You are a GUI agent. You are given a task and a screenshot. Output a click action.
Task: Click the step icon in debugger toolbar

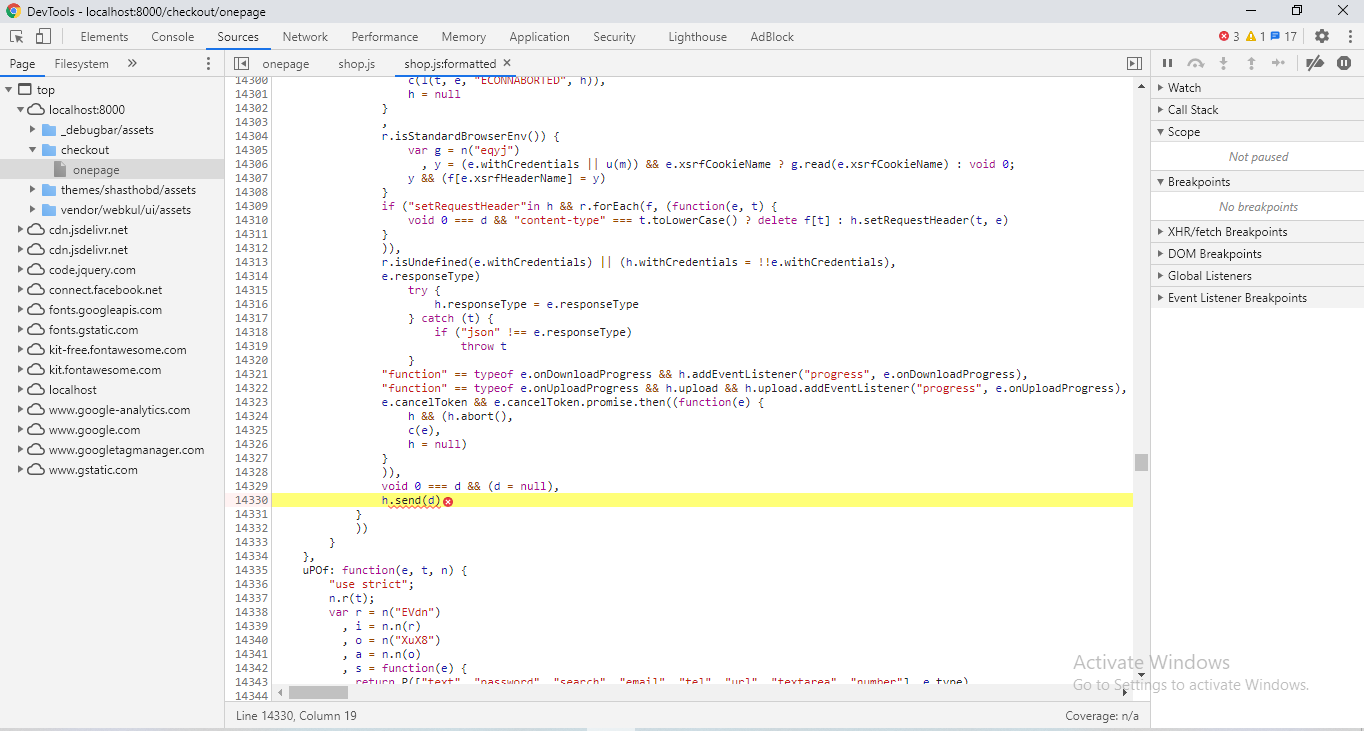[1278, 63]
